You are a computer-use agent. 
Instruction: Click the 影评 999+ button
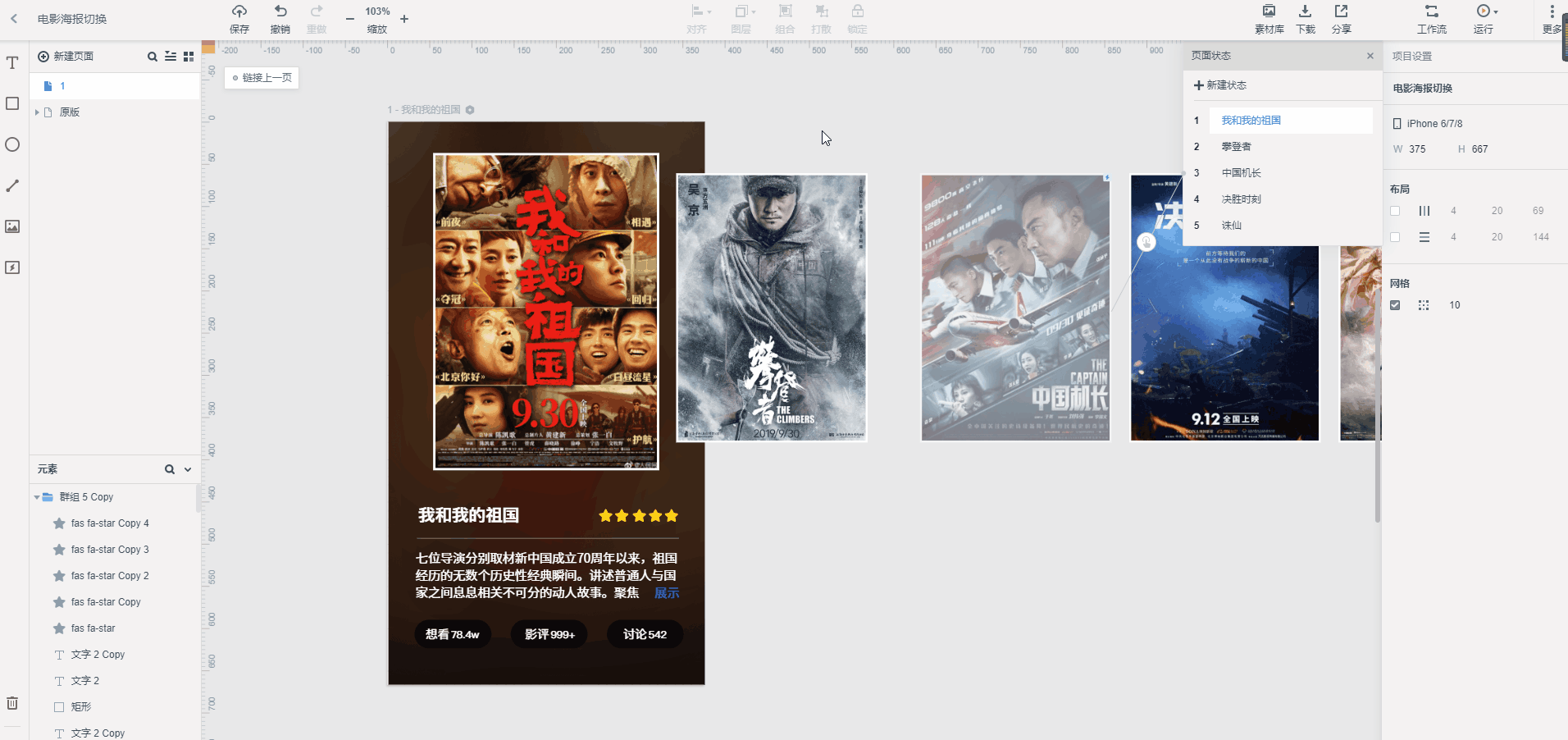pyautogui.click(x=549, y=634)
